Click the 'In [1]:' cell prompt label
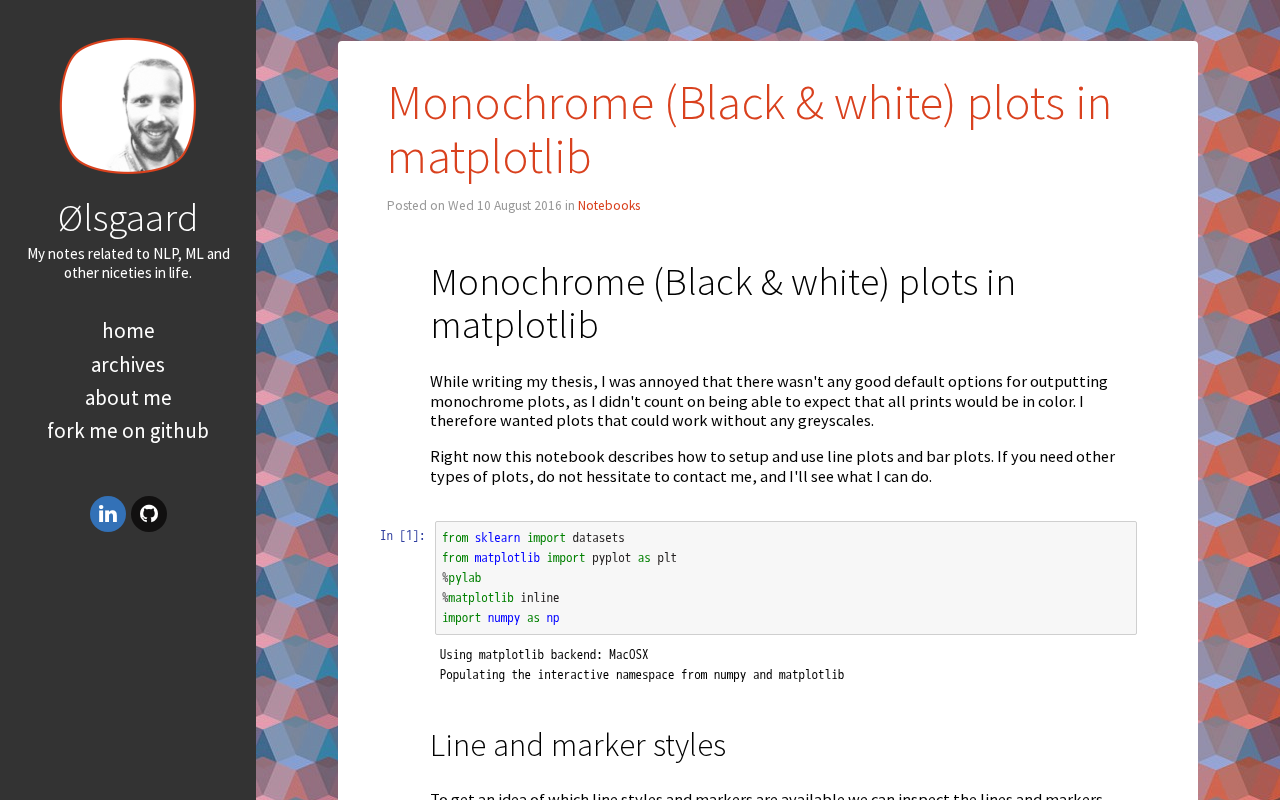The height and width of the screenshot is (800, 1280). [402, 536]
